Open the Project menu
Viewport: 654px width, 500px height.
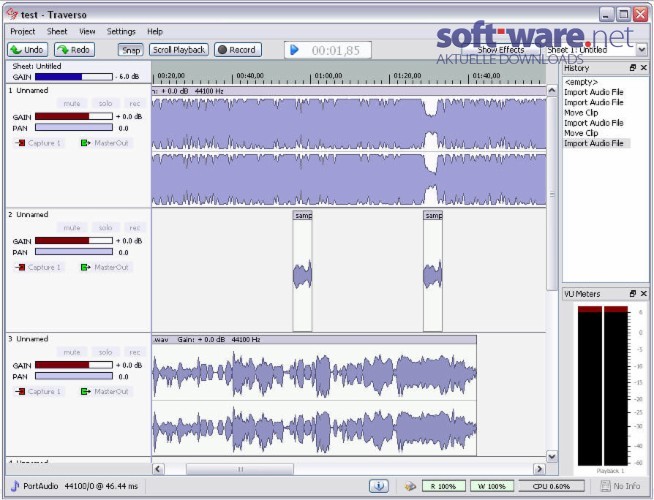click(x=23, y=31)
